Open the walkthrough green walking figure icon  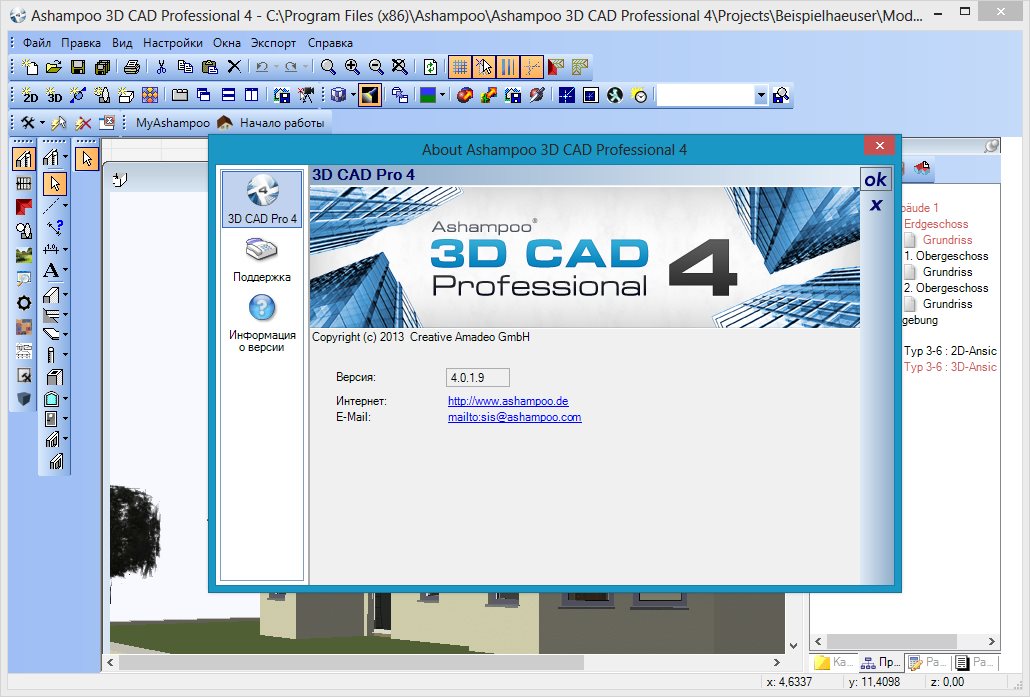click(615, 95)
